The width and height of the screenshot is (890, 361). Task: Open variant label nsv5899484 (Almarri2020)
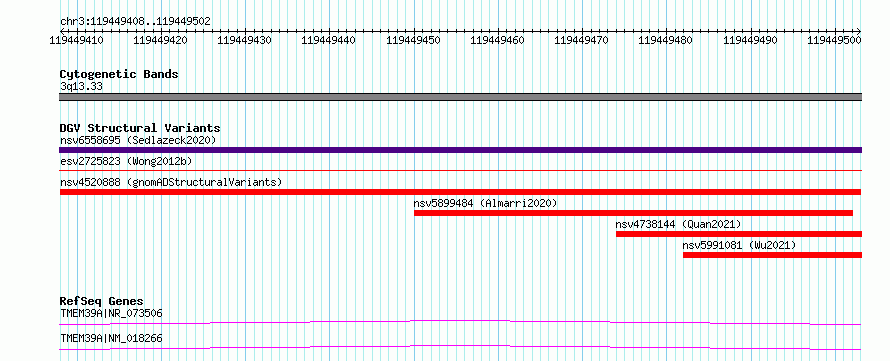pos(486,203)
